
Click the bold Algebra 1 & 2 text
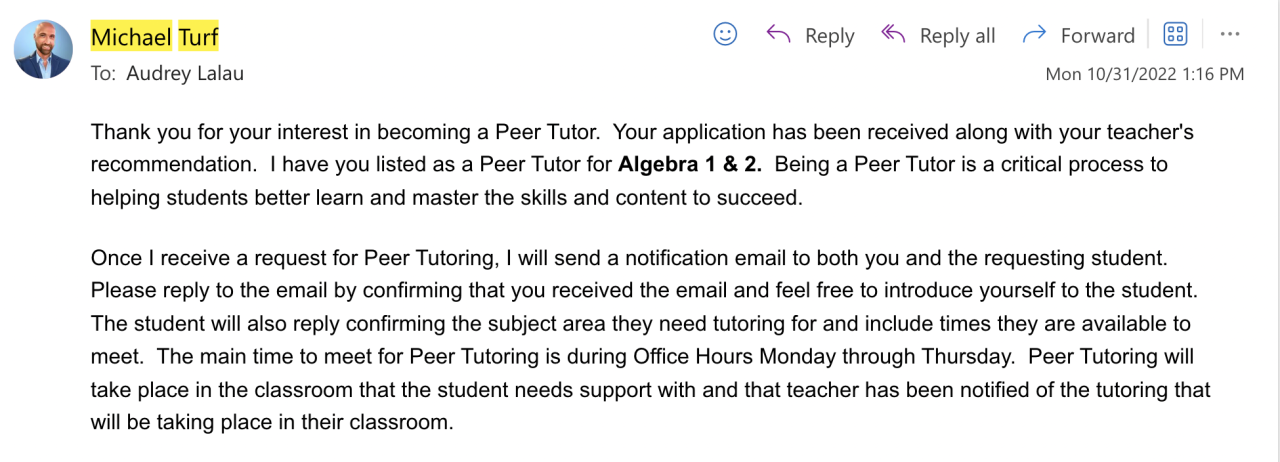[689, 164]
